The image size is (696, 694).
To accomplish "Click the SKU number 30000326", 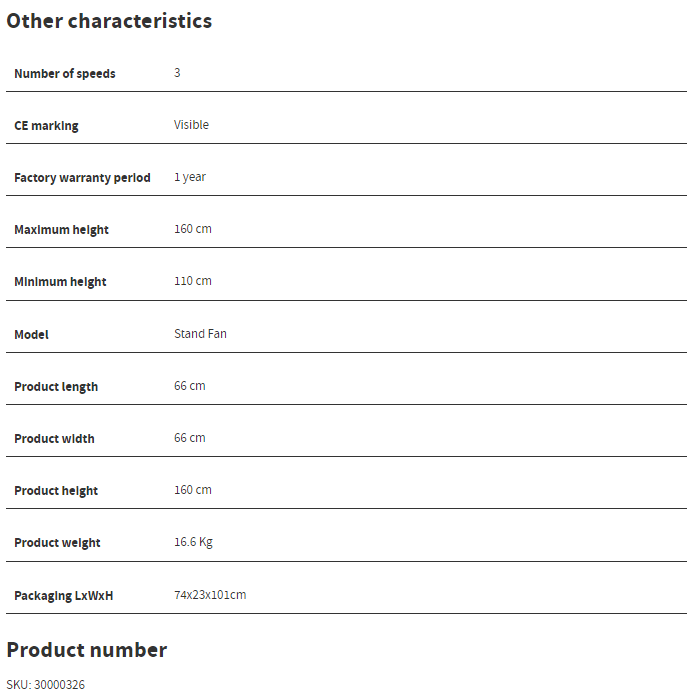I will pos(59,685).
